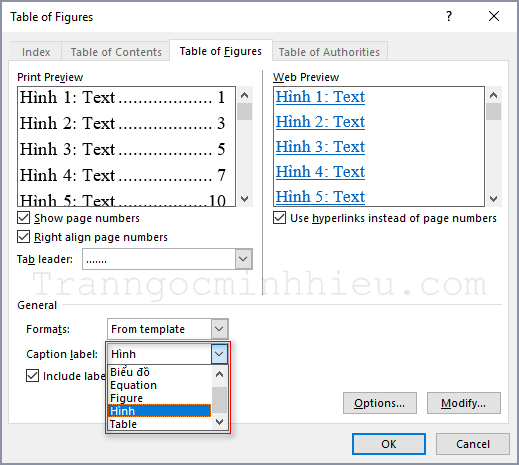Click the Web Preview scrollbar thumb
This screenshot has height=465, width=519.
click(x=494, y=112)
